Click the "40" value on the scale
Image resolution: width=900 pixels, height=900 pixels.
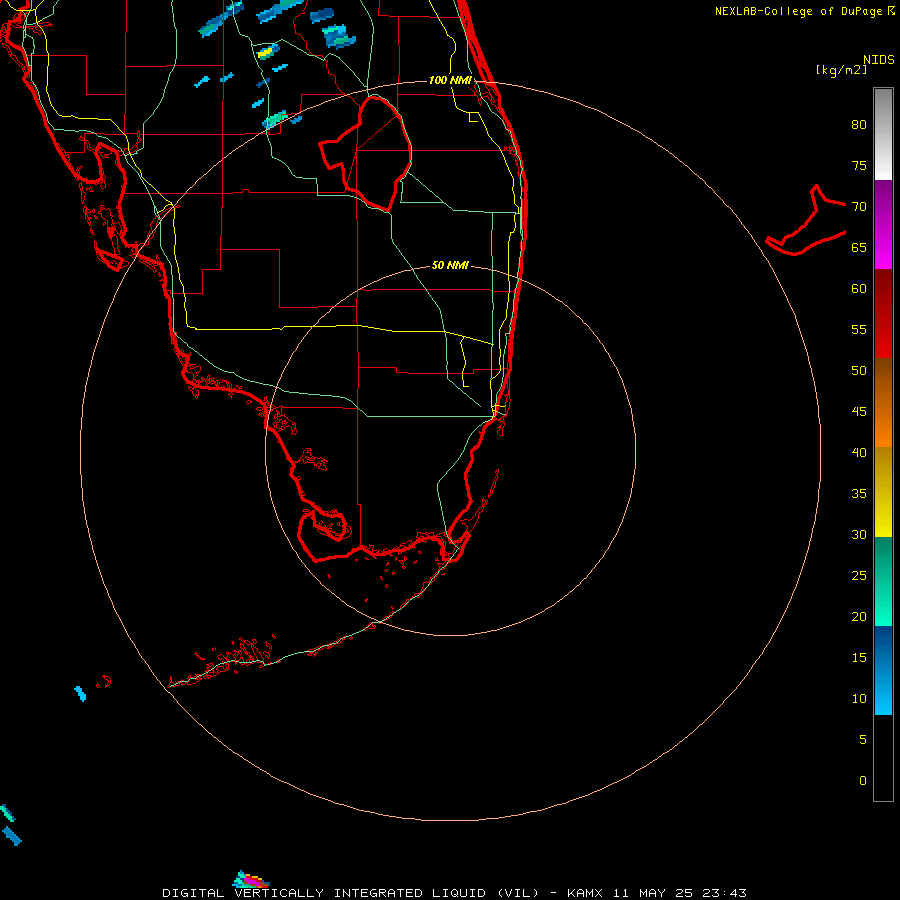pos(859,452)
